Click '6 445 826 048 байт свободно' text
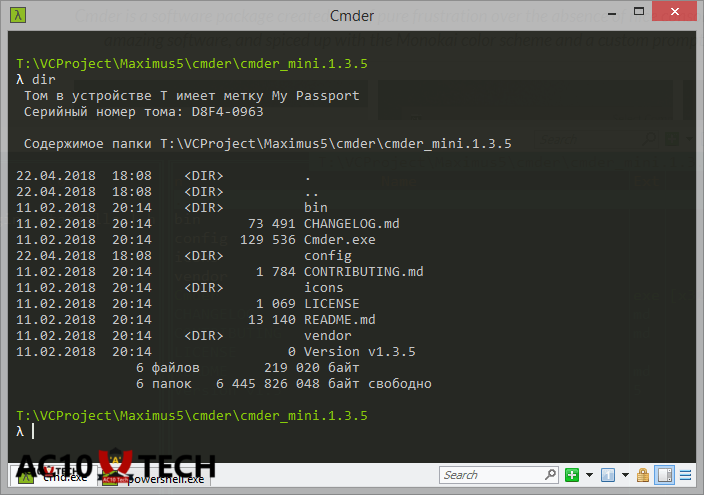This screenshot has height=495, width=704. pos(324,384)
